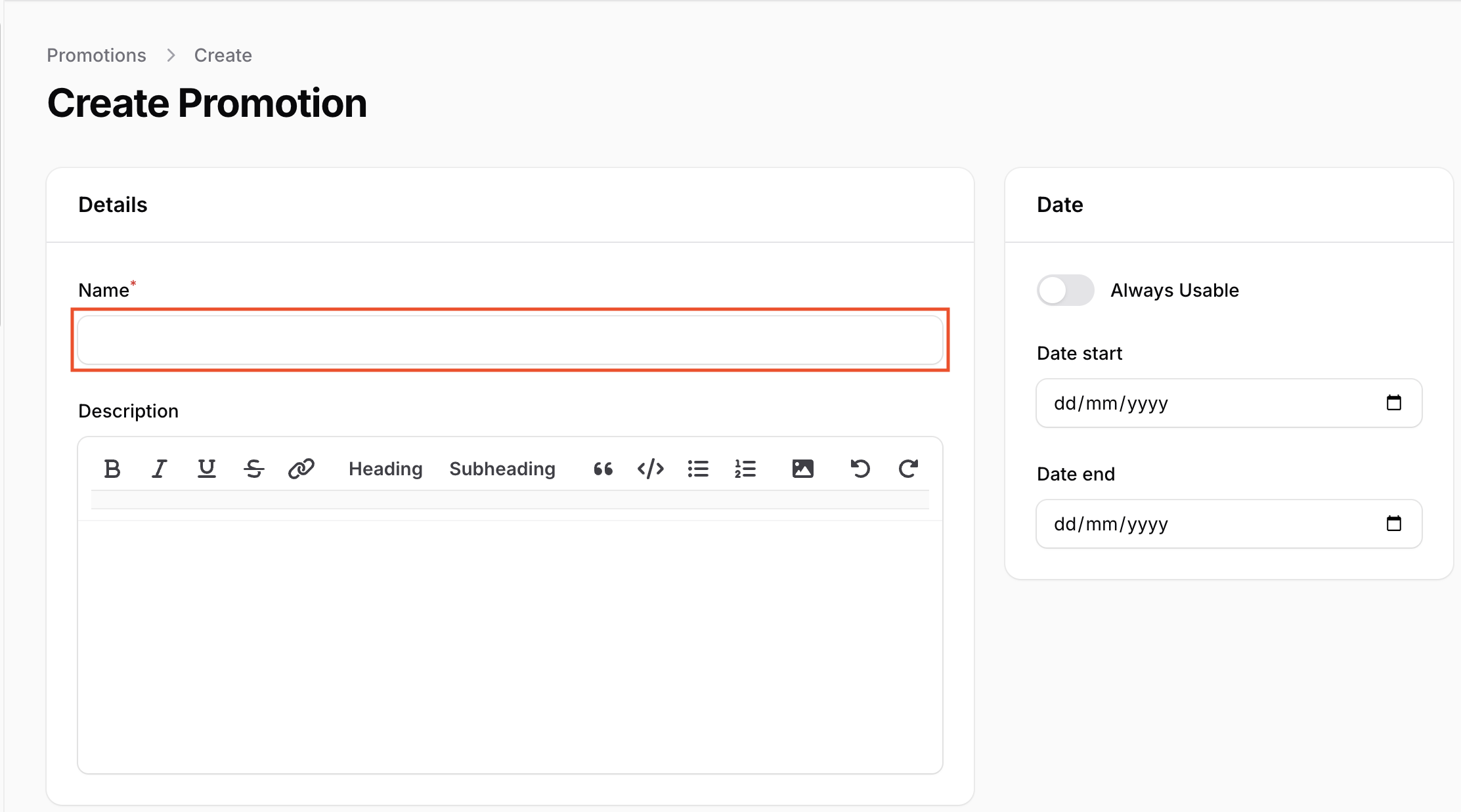Viewport: 1461px width, 812px height.
Task: Attach an image using picture icon
Action: (802, 469)
